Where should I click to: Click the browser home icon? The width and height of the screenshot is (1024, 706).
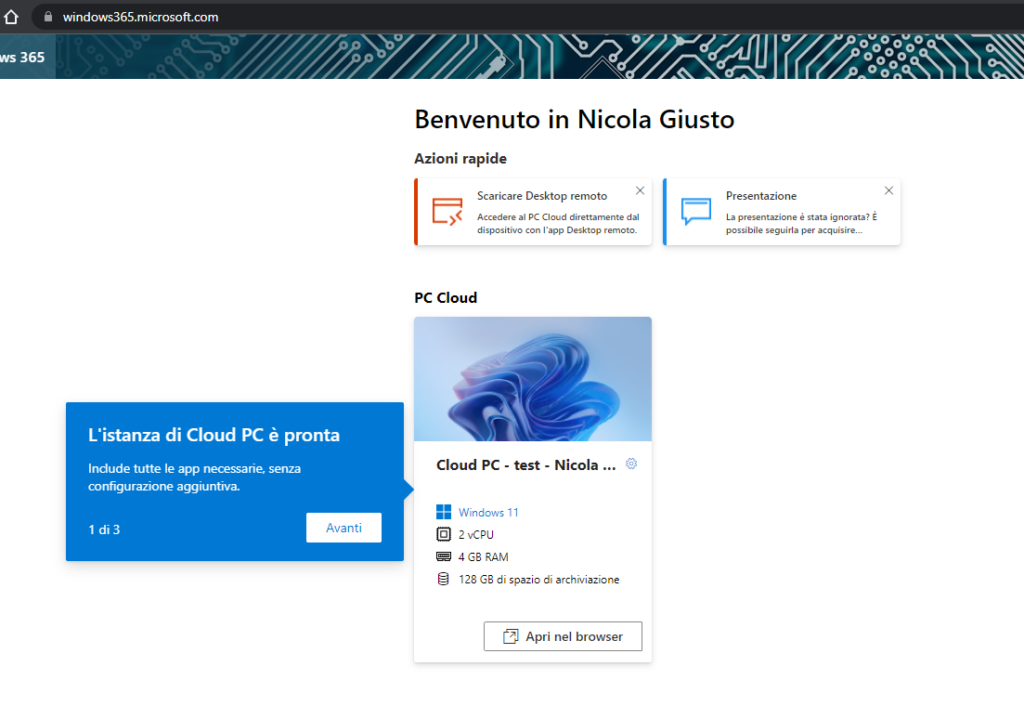pyautogui.click(x=11, y=17)
